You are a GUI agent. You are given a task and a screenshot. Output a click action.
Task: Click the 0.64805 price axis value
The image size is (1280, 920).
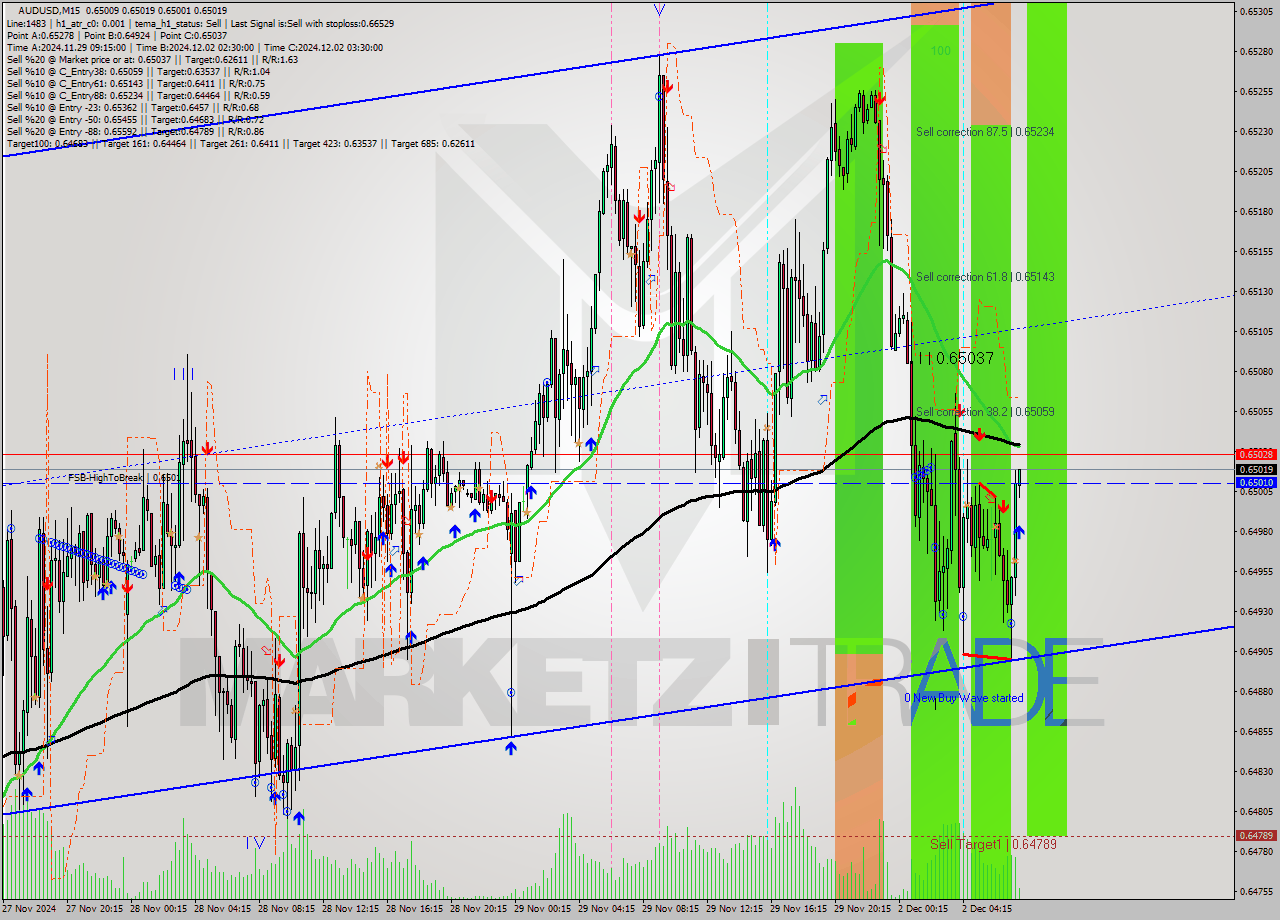point(1256,811)
